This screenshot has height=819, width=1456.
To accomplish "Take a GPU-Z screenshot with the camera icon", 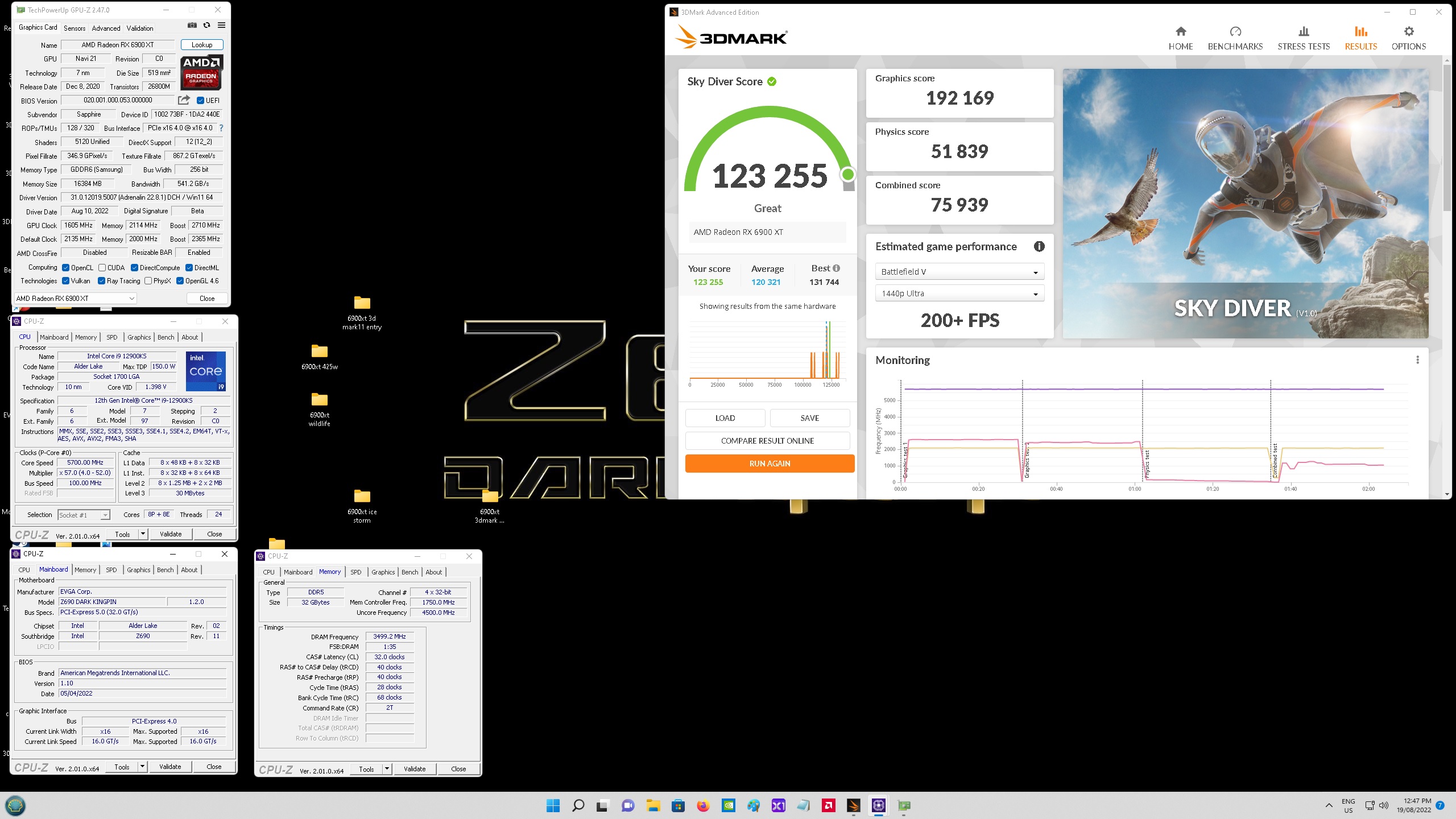I will tap(192, 26).
